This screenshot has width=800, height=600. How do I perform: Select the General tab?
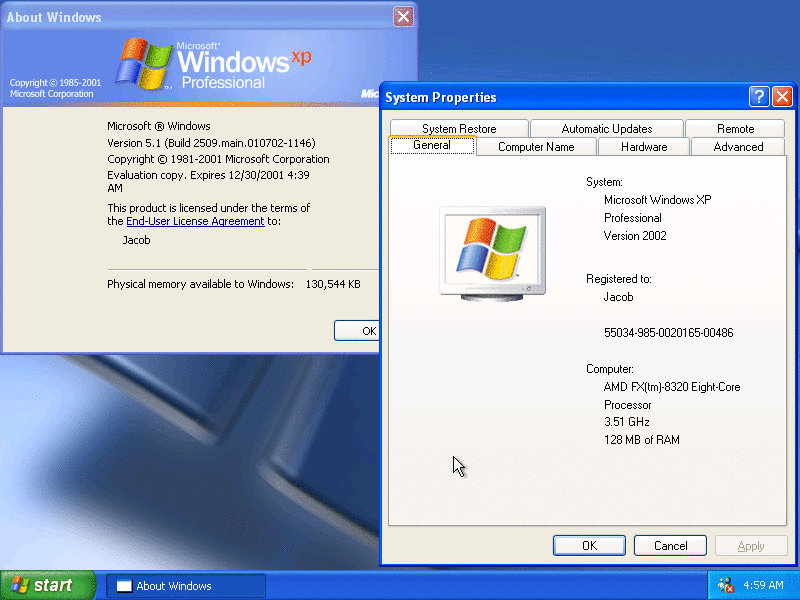pyautogui.click(x=432, y=145)
